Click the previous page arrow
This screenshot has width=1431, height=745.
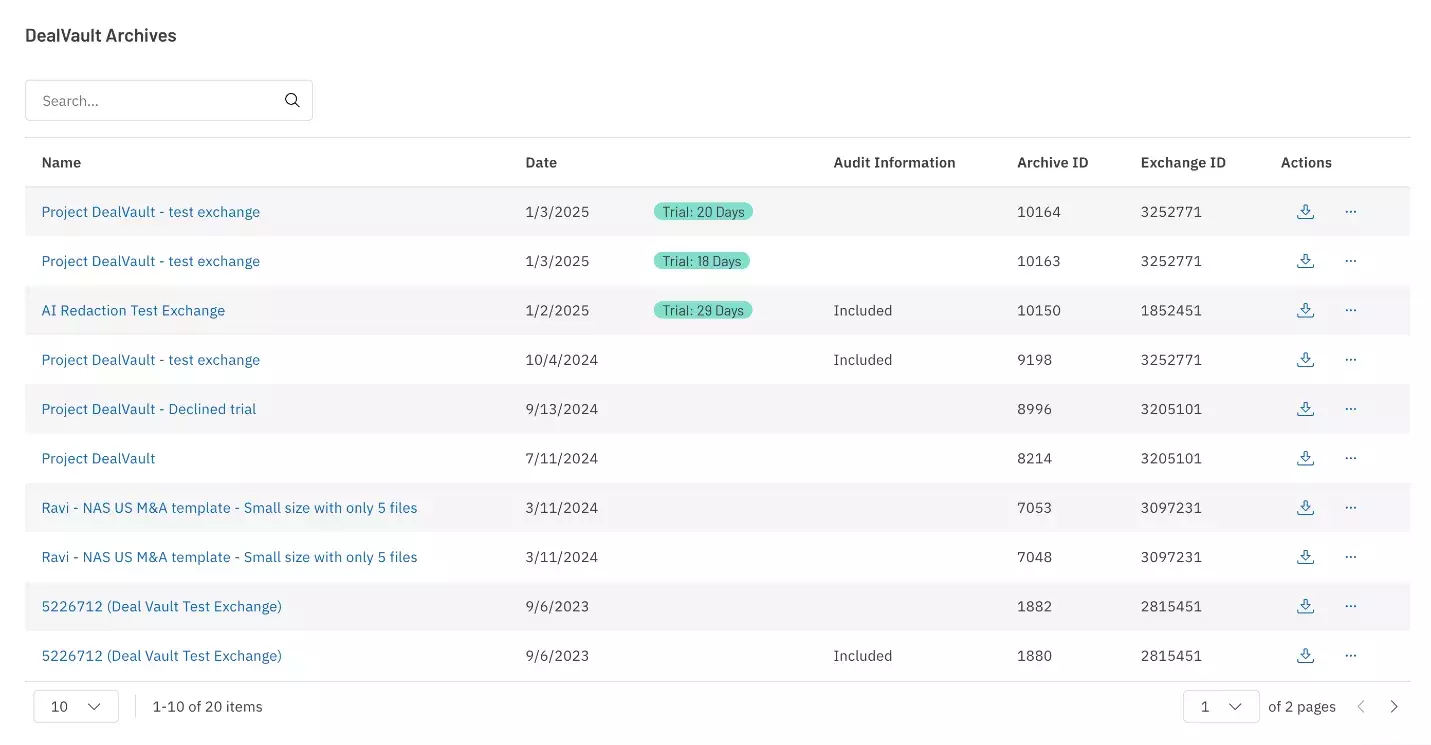pyautogui.click(x=1361, y=706)
